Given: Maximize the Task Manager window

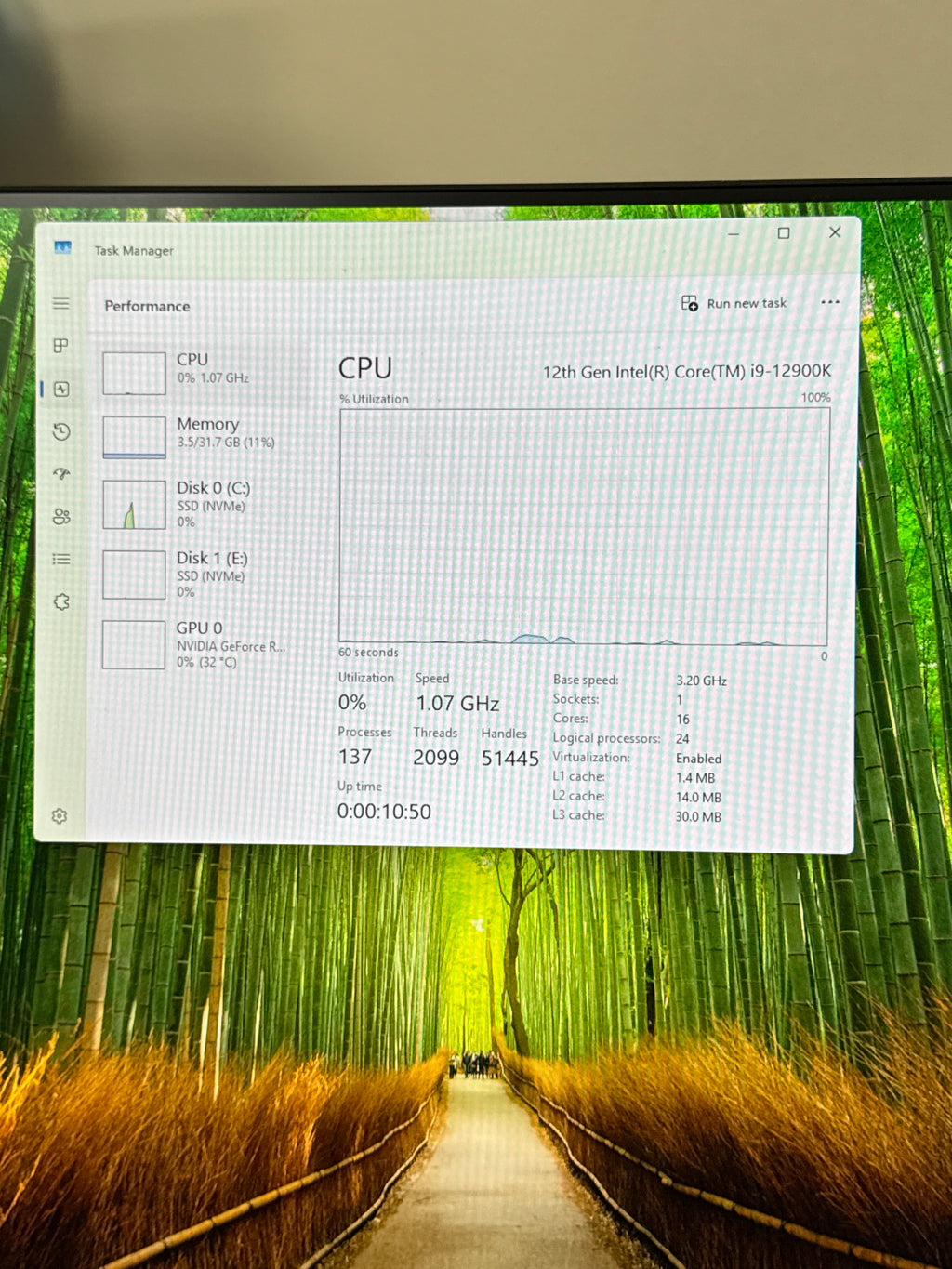Looking at the screenshot, I should point(784,233).
